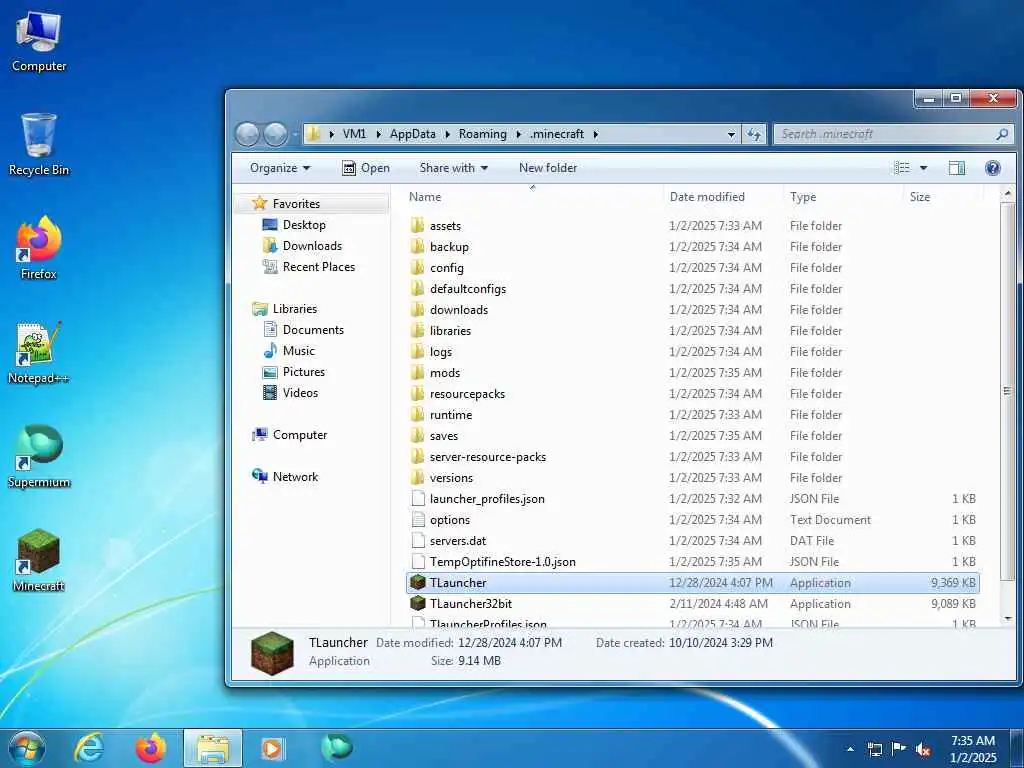Click the Supermium taskbar icon
This screenshot has height=768, width=1024.
336,748
